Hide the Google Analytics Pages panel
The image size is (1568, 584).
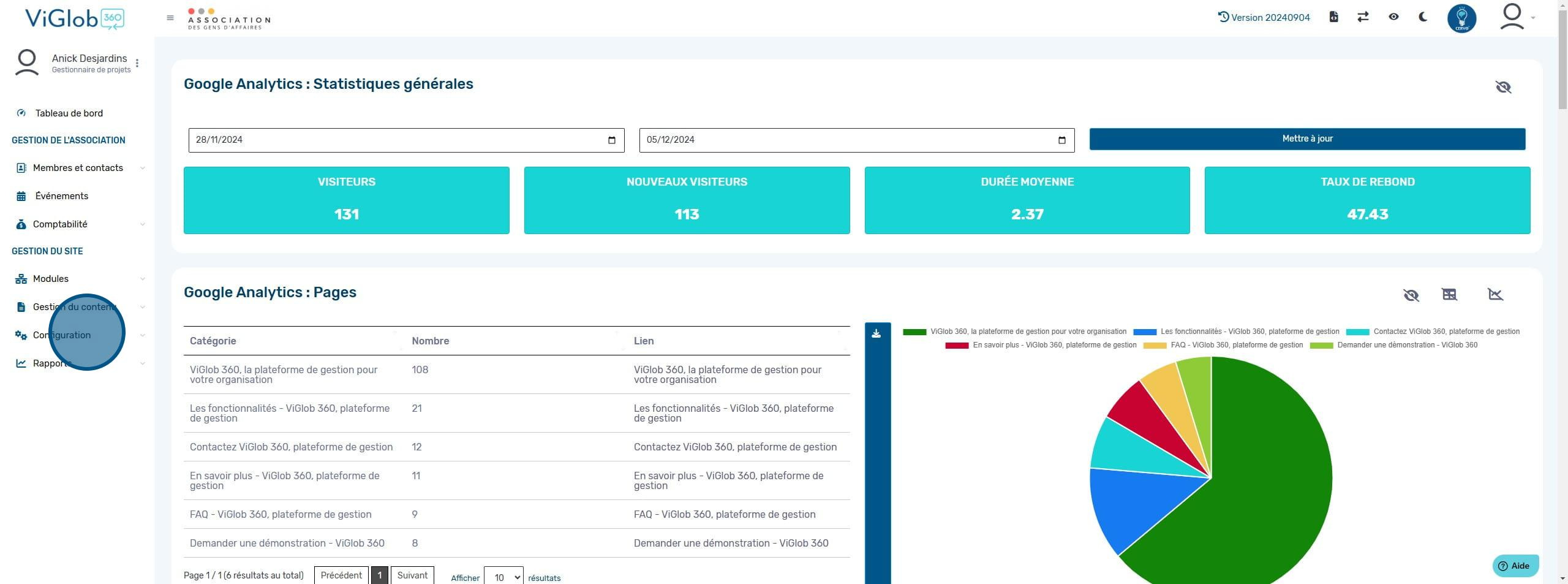pos(1411,295)
